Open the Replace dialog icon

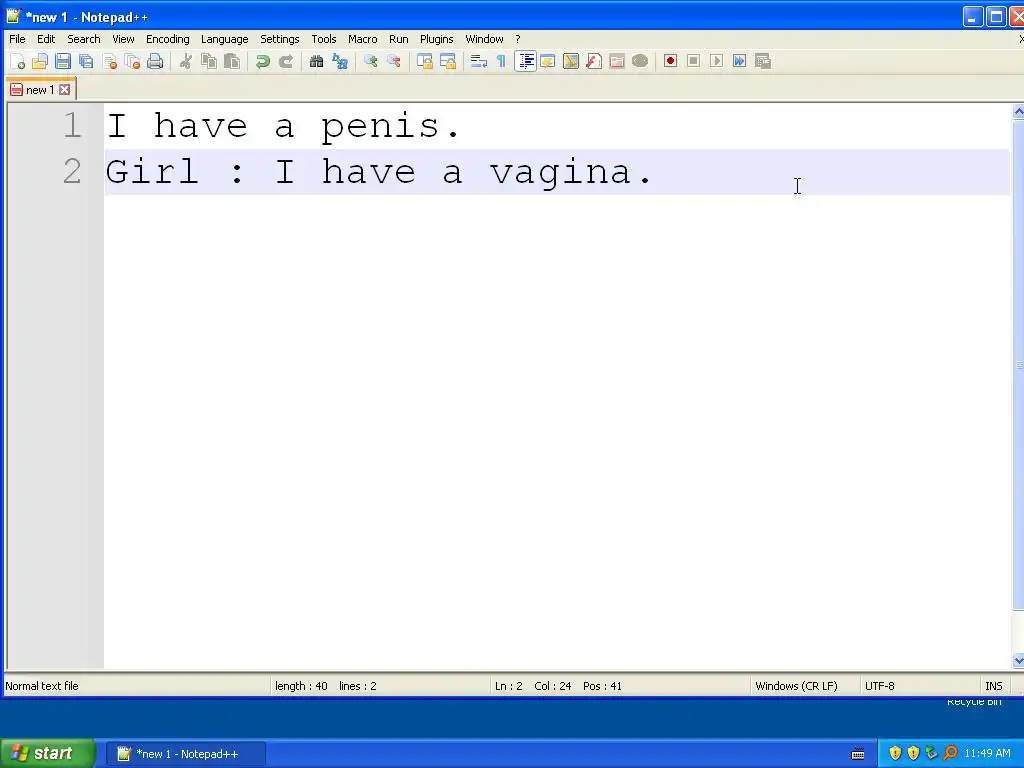(x=340, y=61)
